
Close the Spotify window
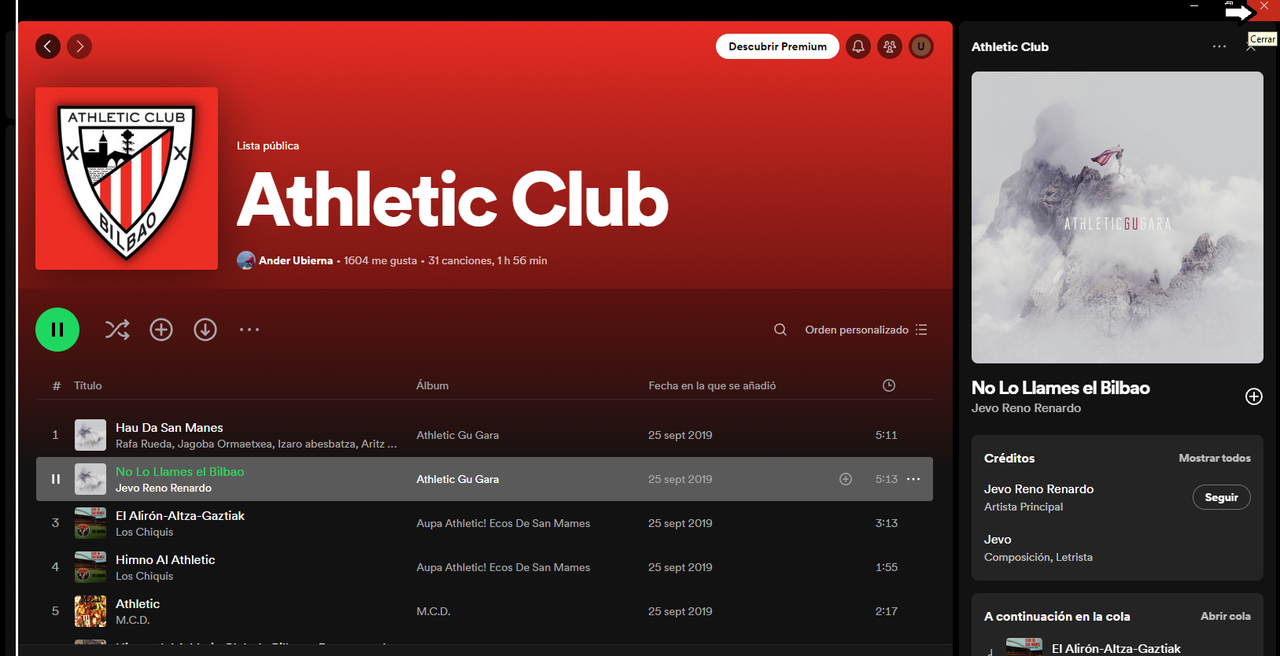[x=1264, y=7]
